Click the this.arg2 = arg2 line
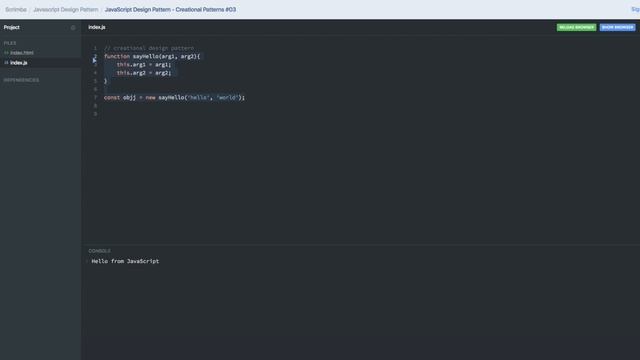This screenshot has height=360, width=640. tap(144, 73)
